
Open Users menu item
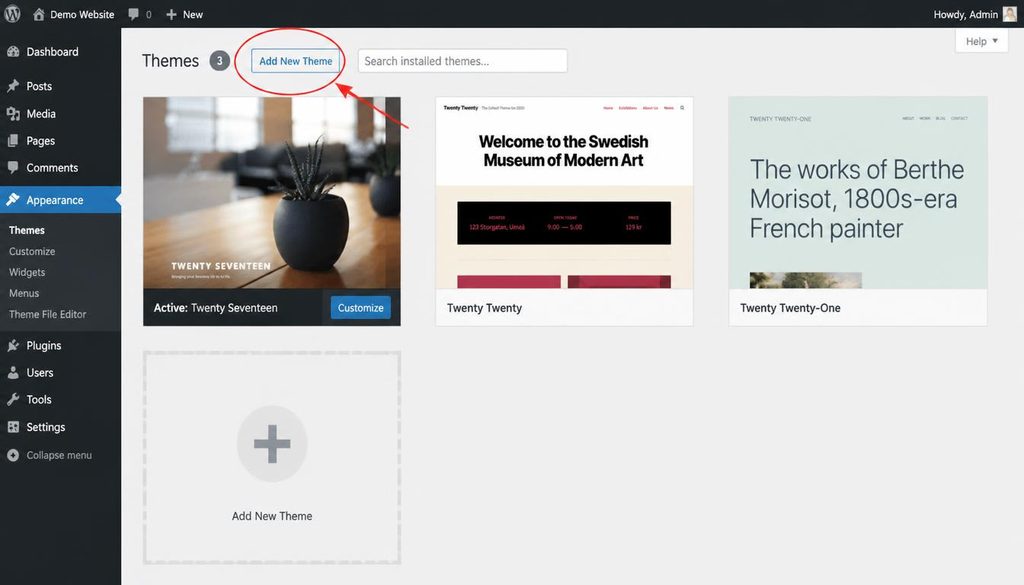(x=60, y=372)
